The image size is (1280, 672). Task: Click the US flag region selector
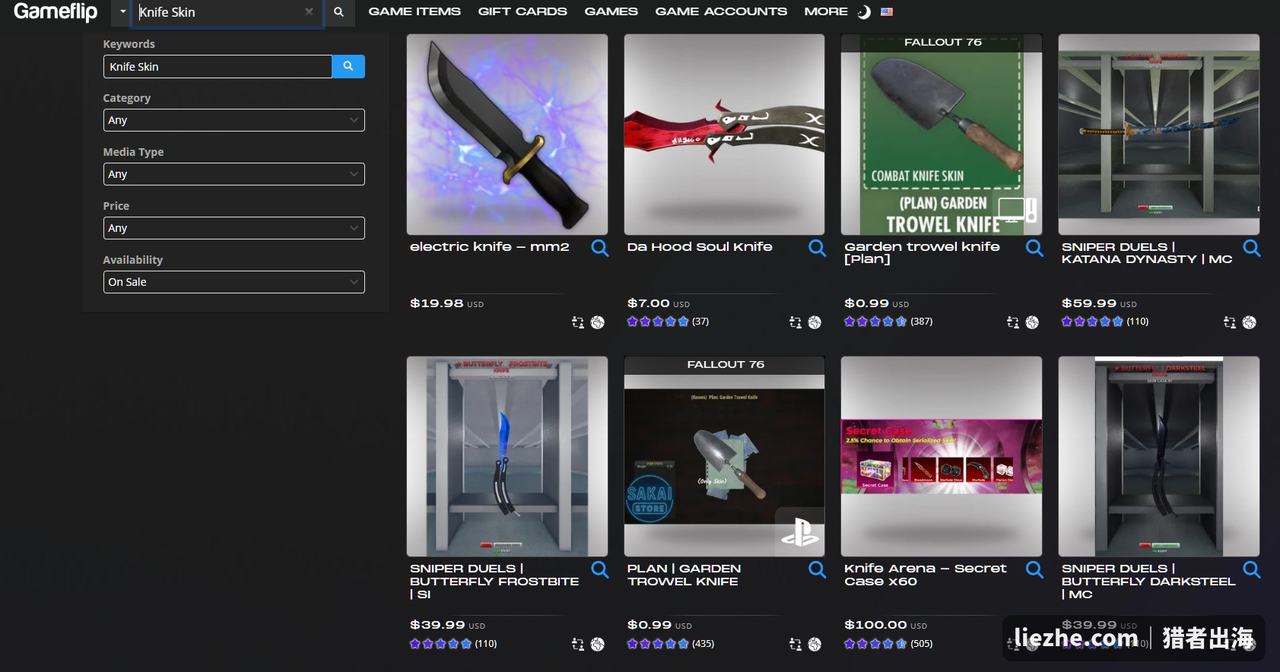[887, 12]
